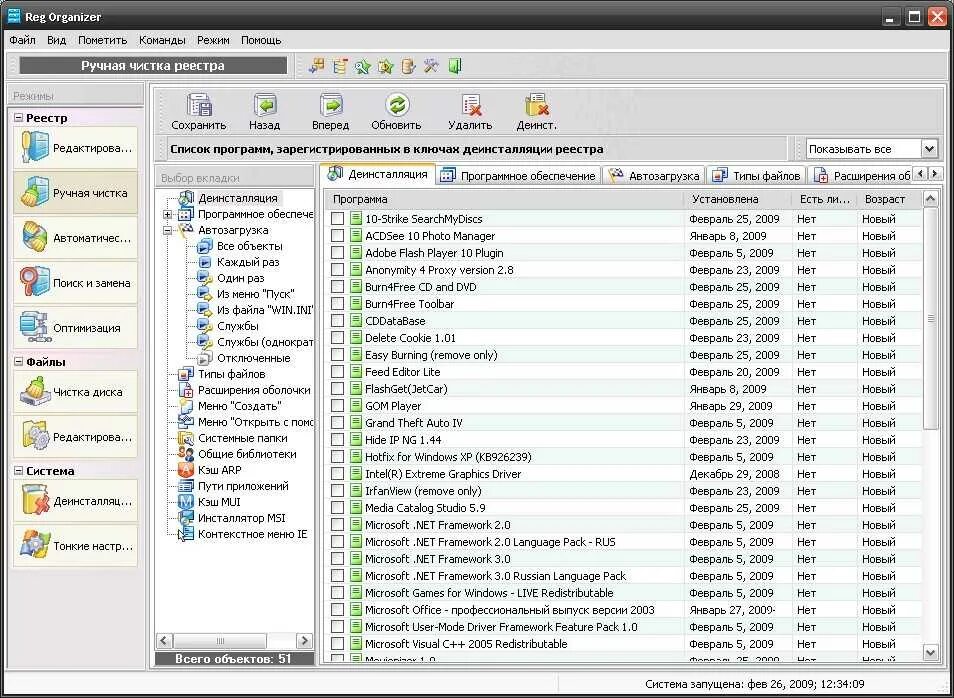Expand the Программное обеспечение tree node
Viewport: 954px width, 698px height.
168,214
